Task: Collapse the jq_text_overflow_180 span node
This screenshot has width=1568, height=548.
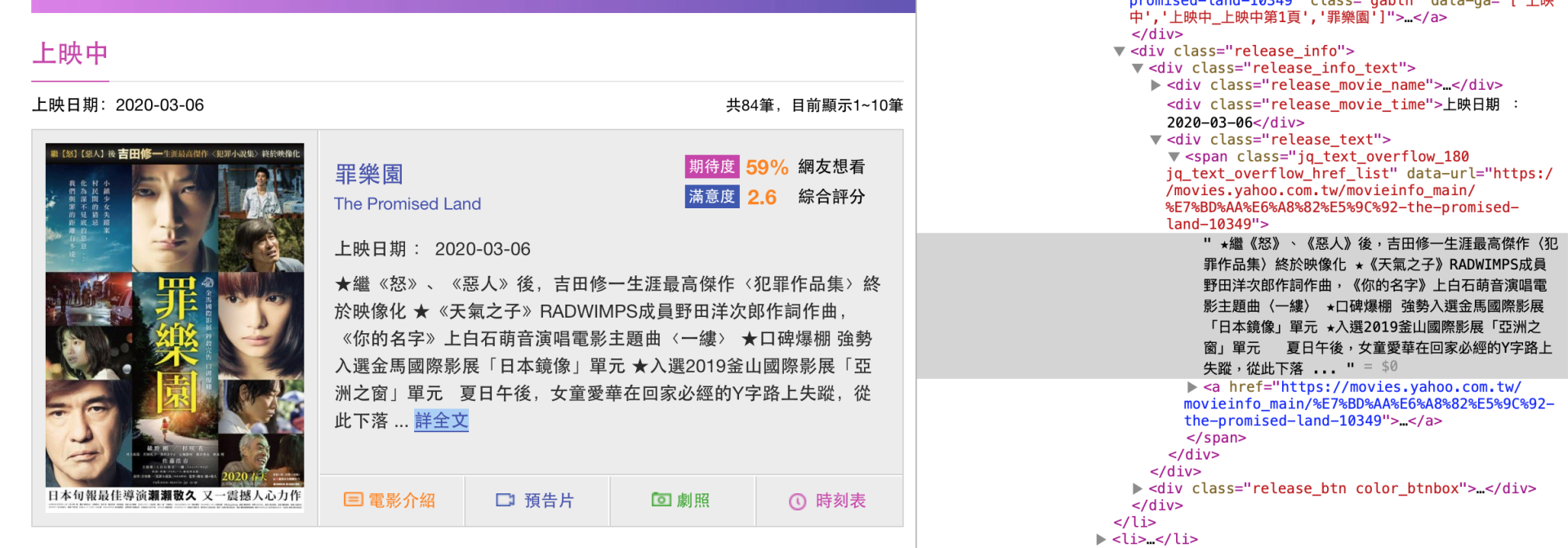Action: pyautogui.click(x=1174, y=157)
